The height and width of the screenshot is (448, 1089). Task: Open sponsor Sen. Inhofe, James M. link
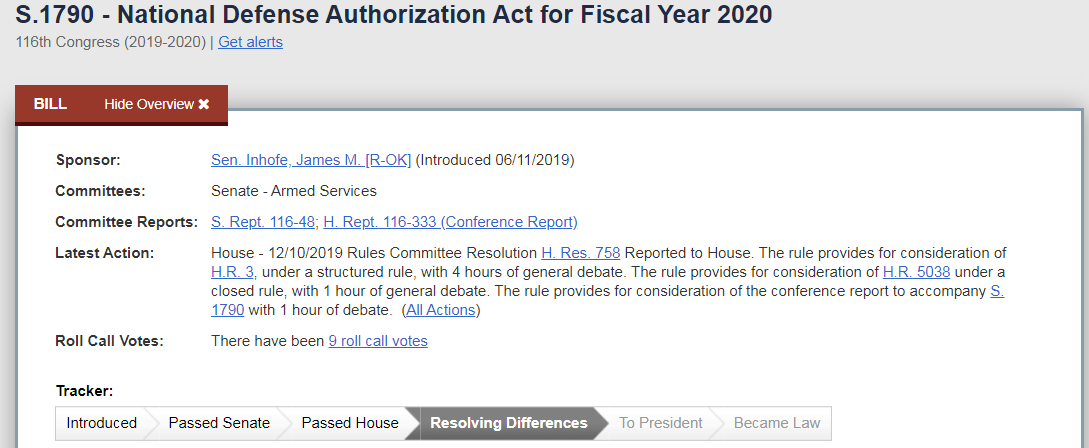(311, 160)
